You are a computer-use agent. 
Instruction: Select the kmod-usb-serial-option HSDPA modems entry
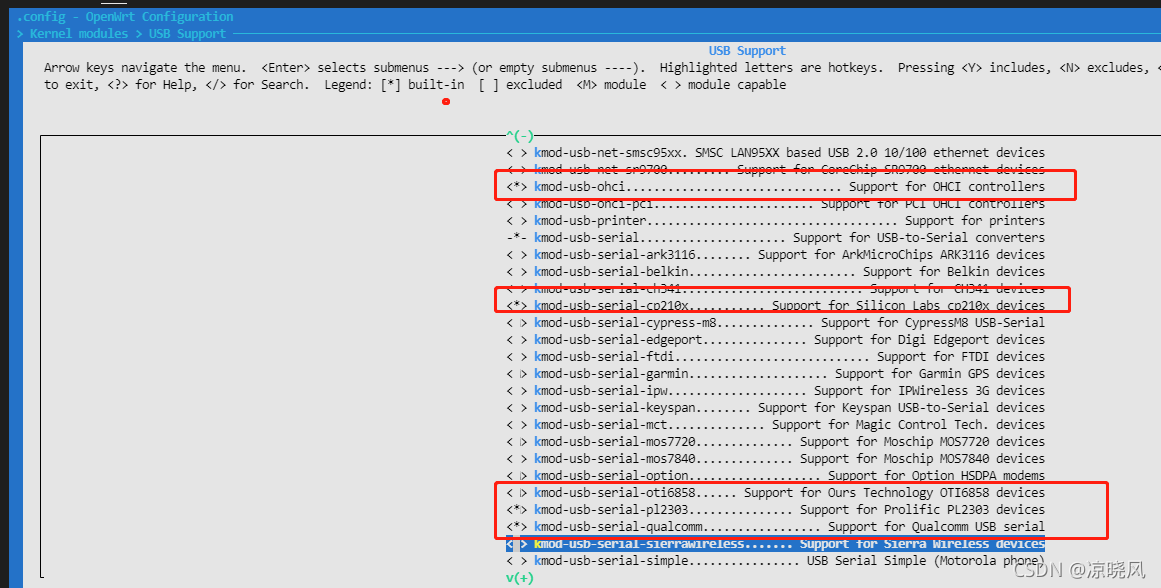775,475
